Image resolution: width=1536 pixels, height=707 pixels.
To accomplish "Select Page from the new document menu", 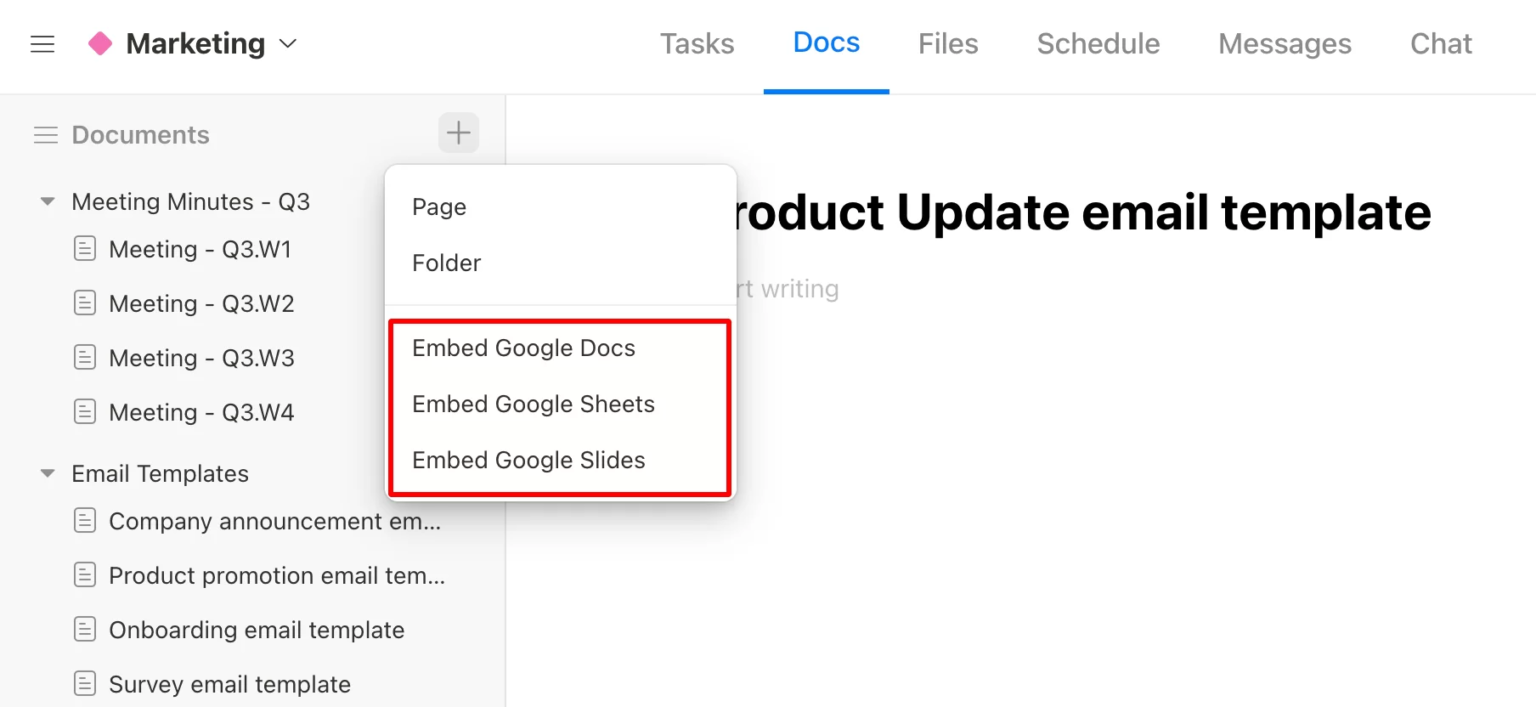I will point(439,207).
